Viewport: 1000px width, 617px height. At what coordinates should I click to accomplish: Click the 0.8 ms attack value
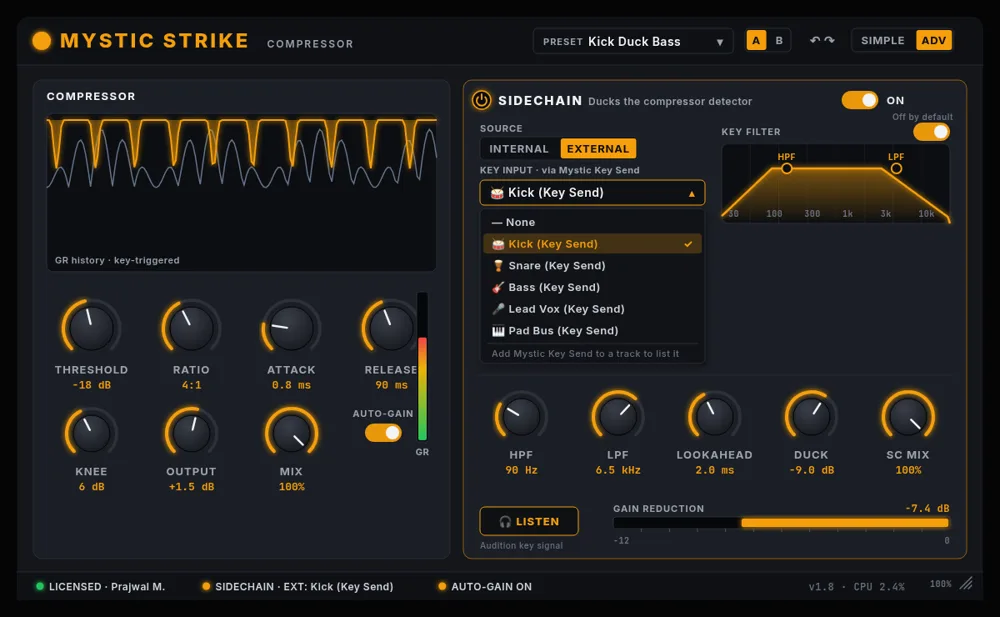pos(291,385)
